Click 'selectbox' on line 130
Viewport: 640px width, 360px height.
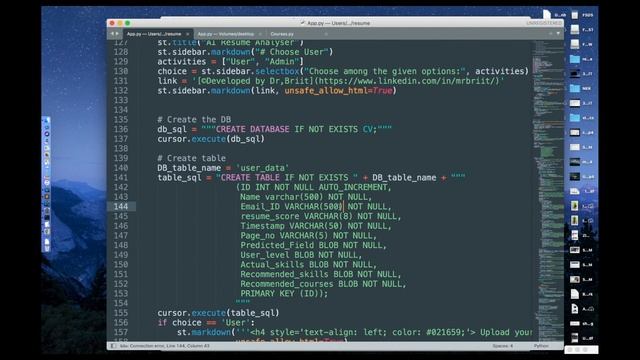[x=277, y=71]
